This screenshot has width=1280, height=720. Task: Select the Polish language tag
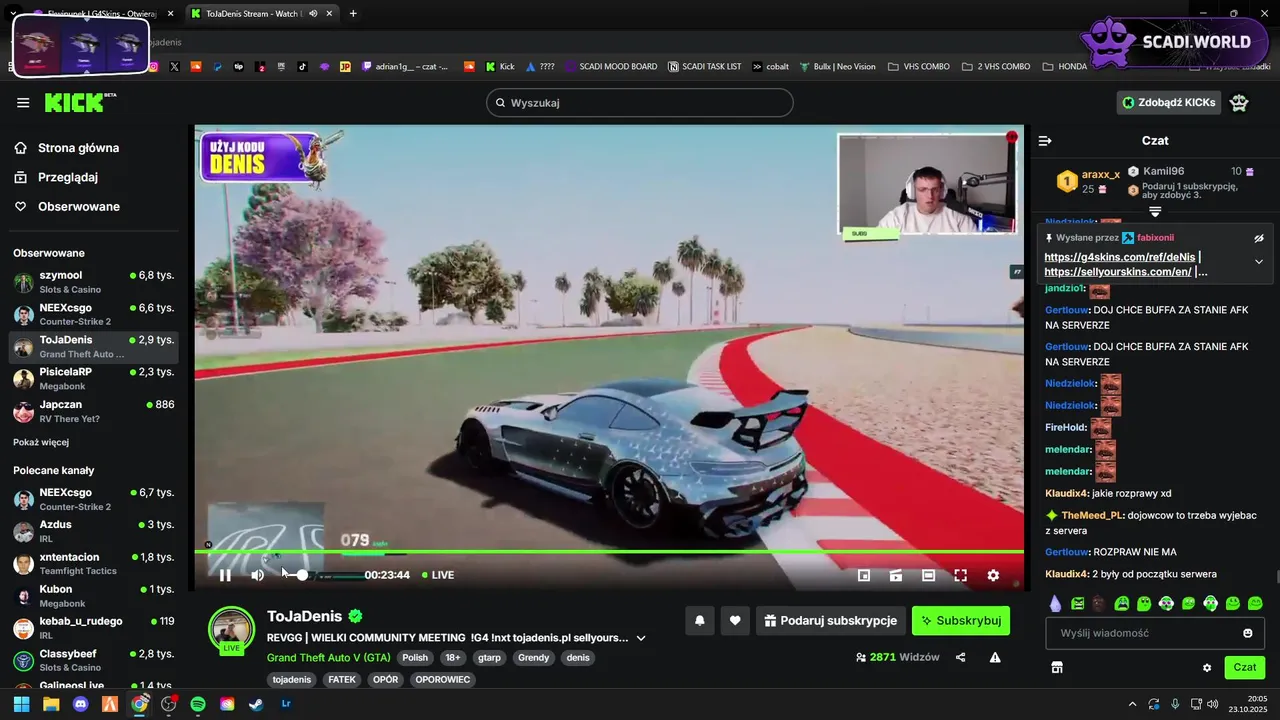[415, 658]
